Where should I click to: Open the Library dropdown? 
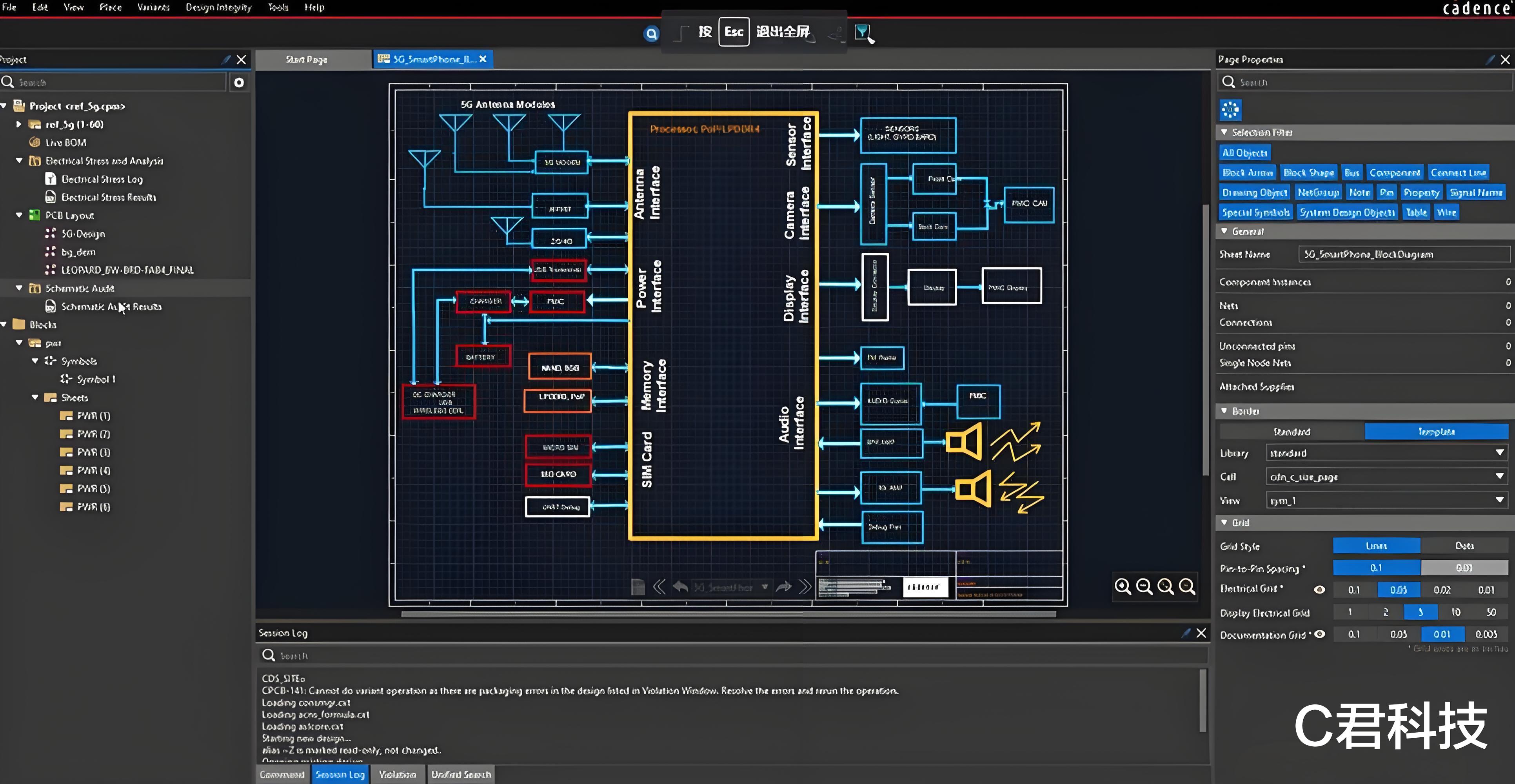coord(1499,453)
